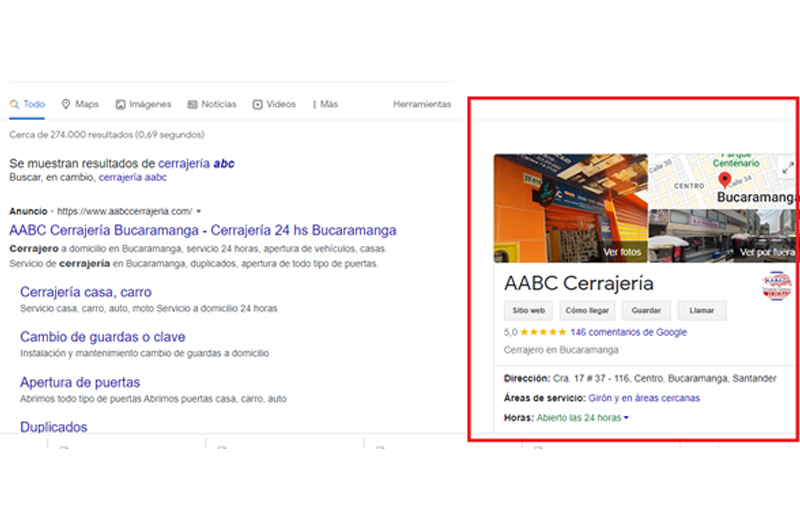Click 'Ver fotos' storefront photo
The width and height of the screenshot is (800, 530).
click(x=570, y=208)
